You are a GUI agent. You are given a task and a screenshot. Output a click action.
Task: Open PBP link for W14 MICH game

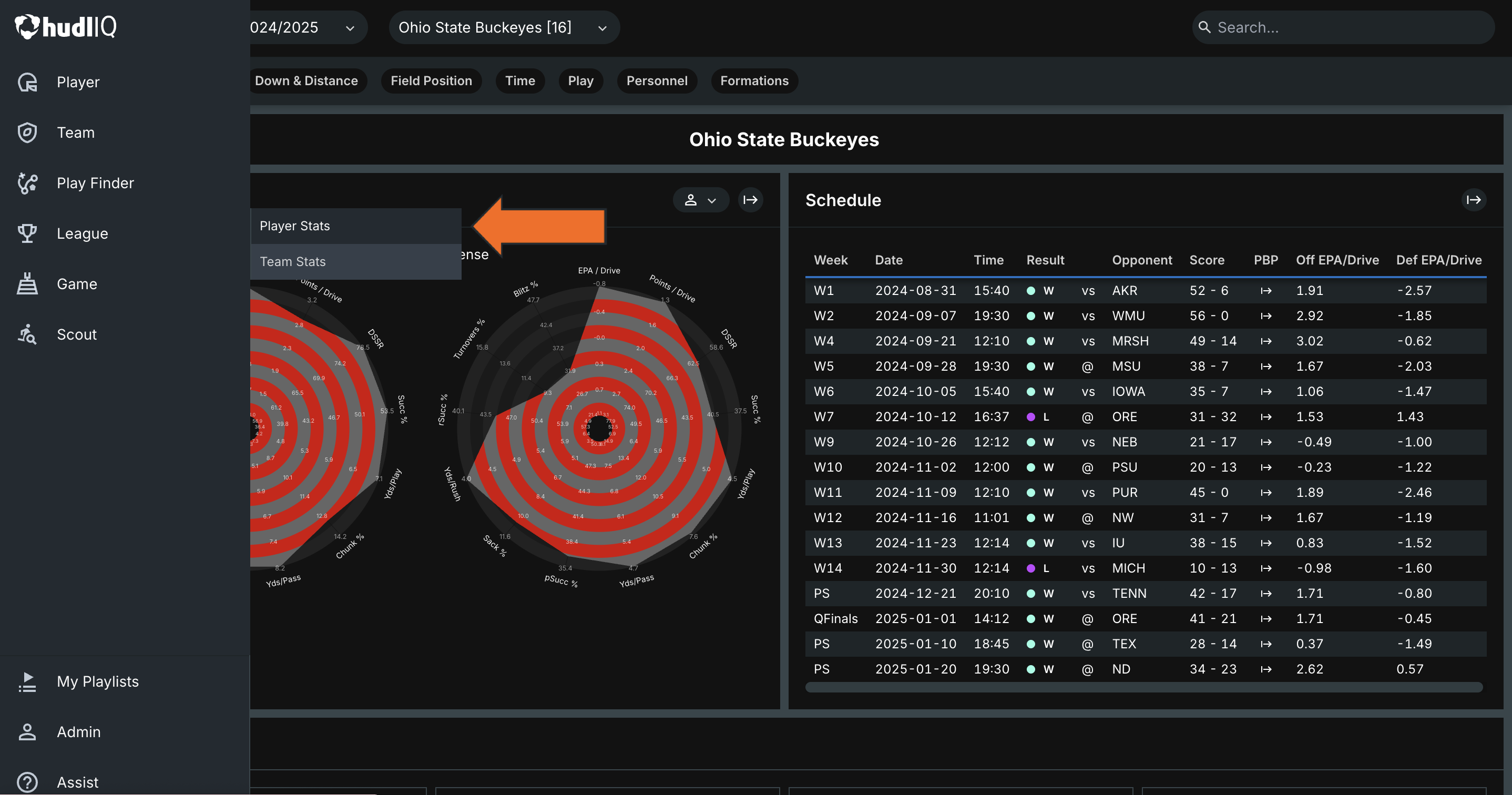click(1265, 568)
